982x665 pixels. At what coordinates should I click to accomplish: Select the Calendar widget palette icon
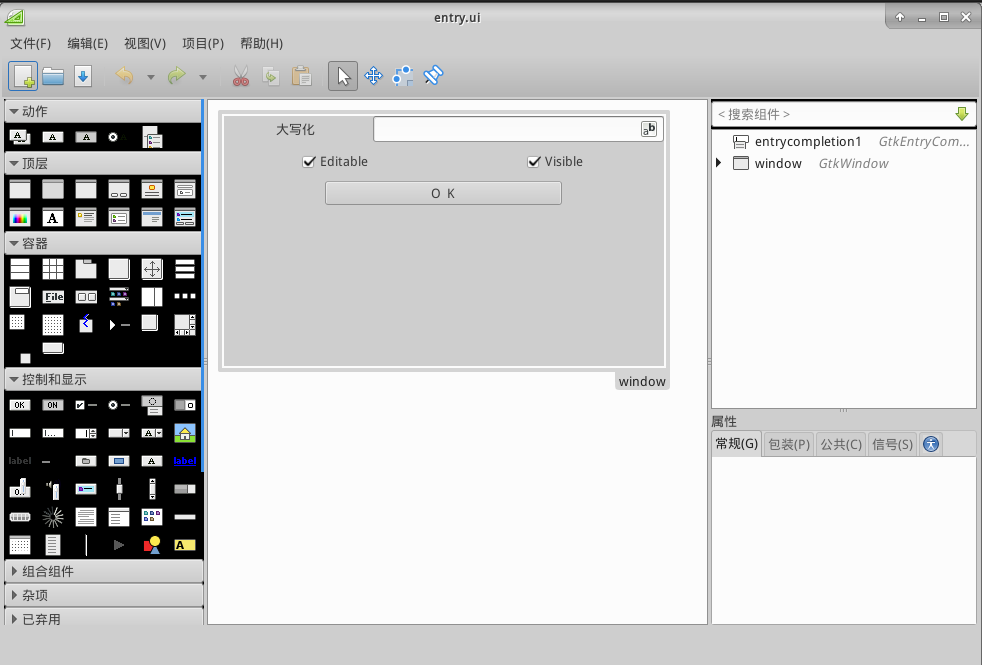(x=20, y=545)
